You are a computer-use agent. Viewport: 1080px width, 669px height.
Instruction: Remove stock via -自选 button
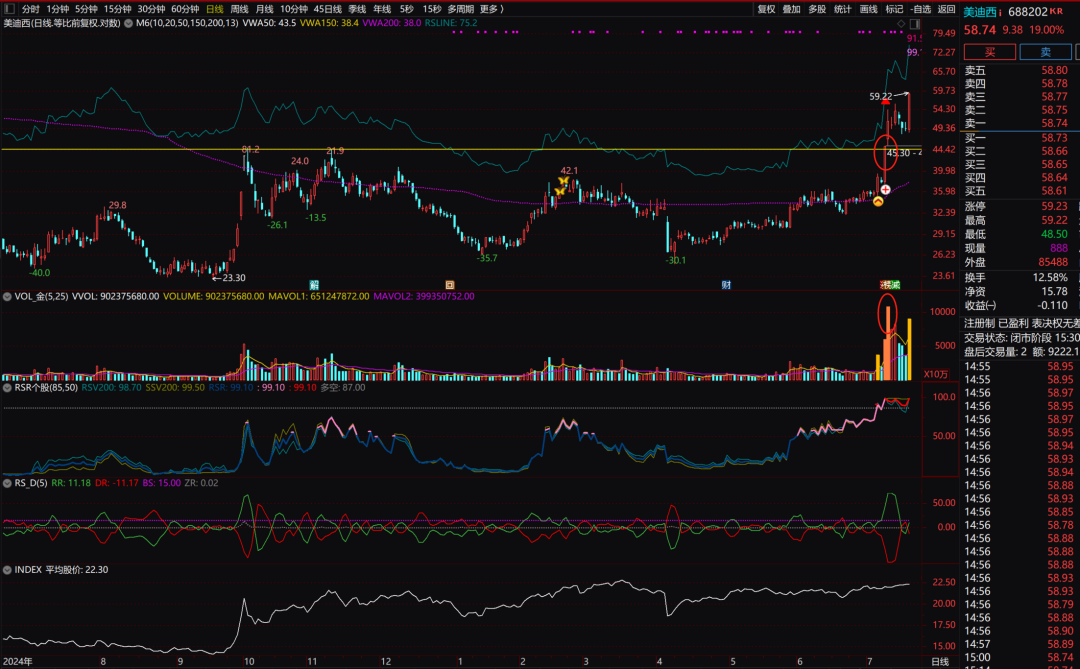[x=920, y=9]
